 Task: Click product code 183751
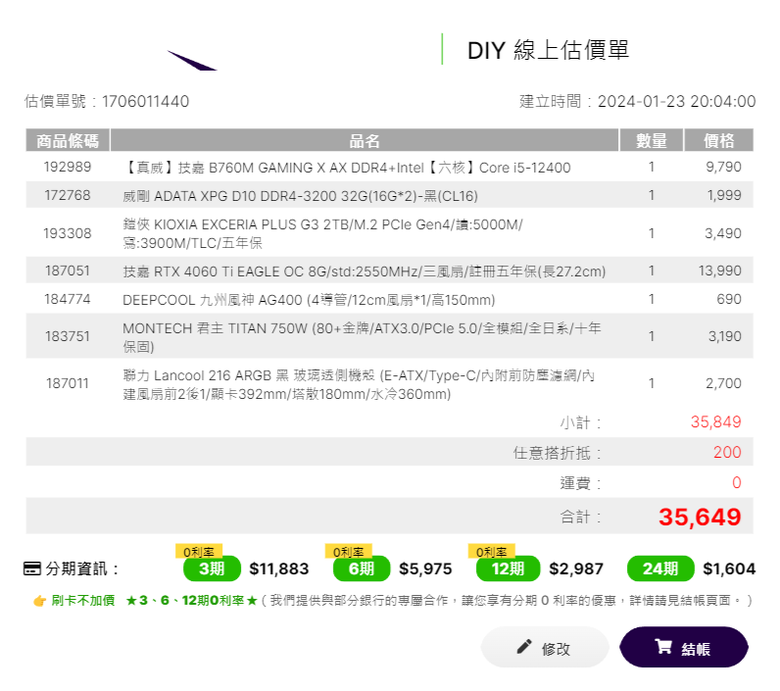68,336
